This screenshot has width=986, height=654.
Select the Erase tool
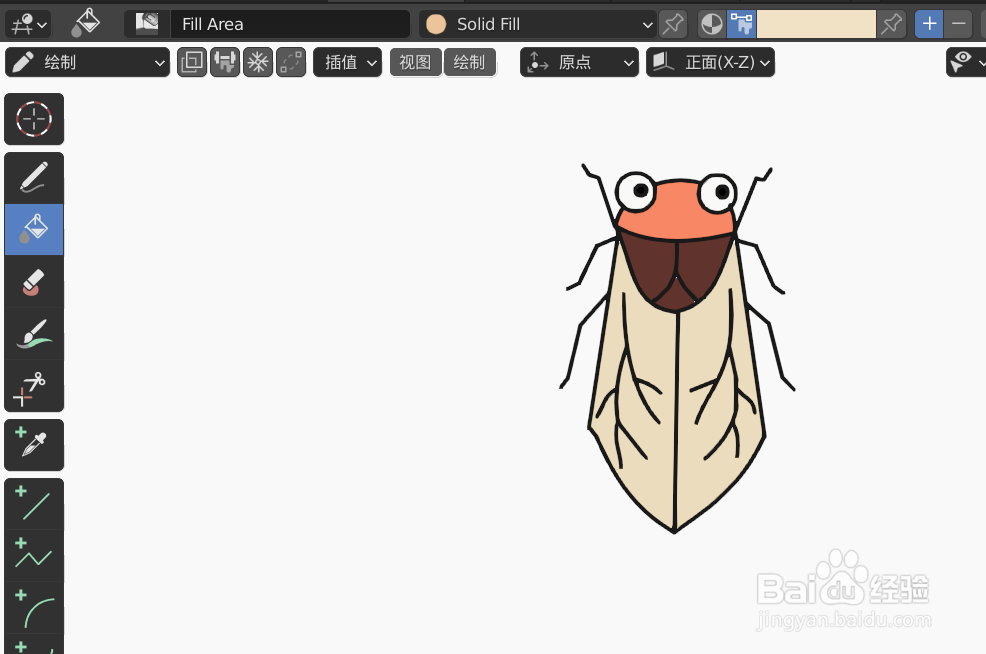tap(34, 282)
